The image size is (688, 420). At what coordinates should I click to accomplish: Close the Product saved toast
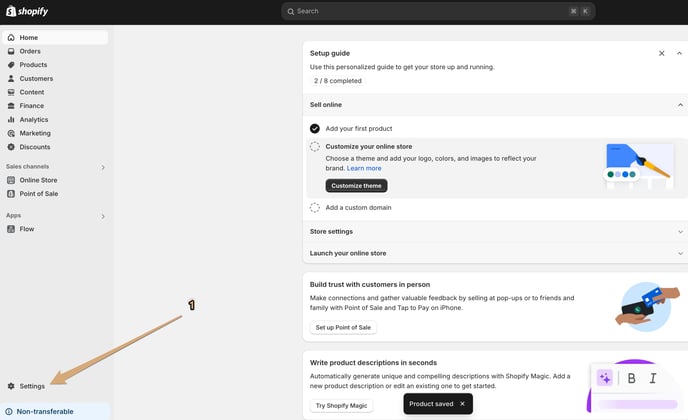point(462,404)
